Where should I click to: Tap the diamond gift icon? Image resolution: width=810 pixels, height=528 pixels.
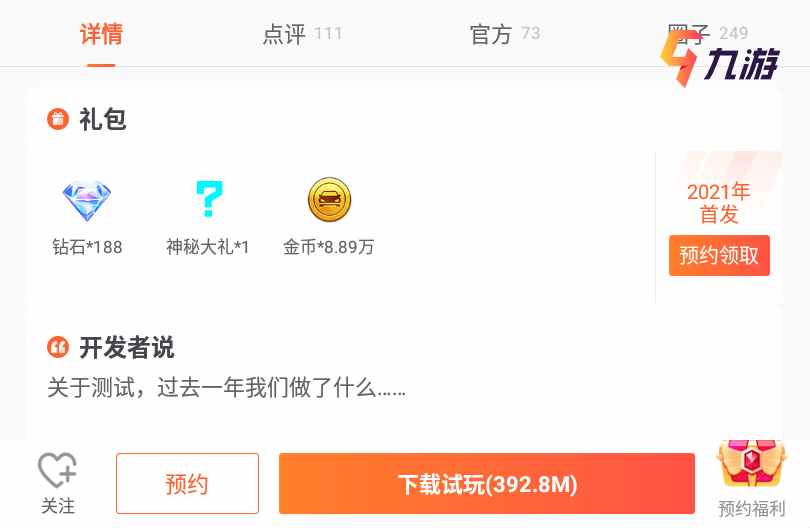[87, 201]
